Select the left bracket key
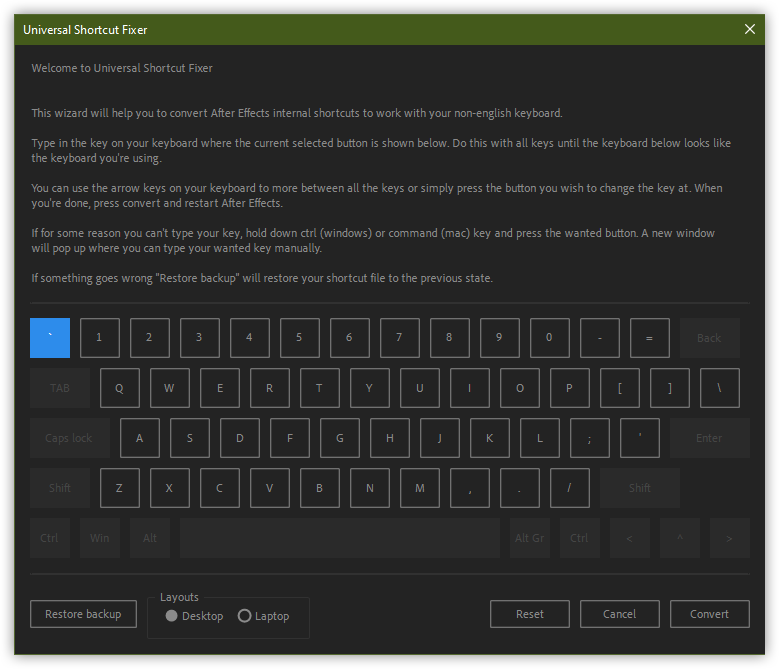This screenshot has height=669, width=779. (620, 388)
